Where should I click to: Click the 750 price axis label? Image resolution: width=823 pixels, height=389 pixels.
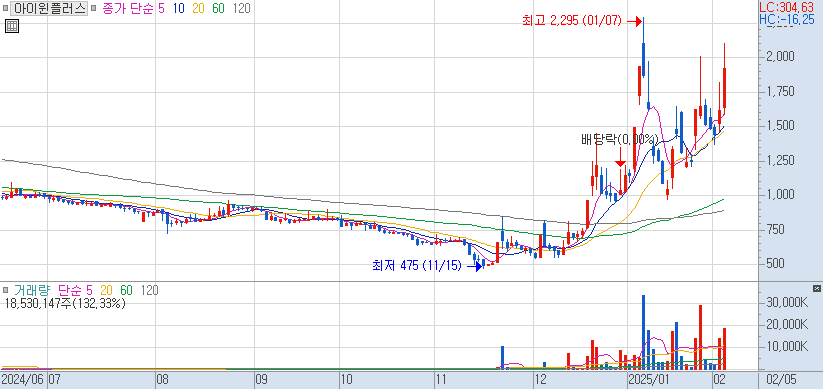pyautogui.click(x=776, y=229)
